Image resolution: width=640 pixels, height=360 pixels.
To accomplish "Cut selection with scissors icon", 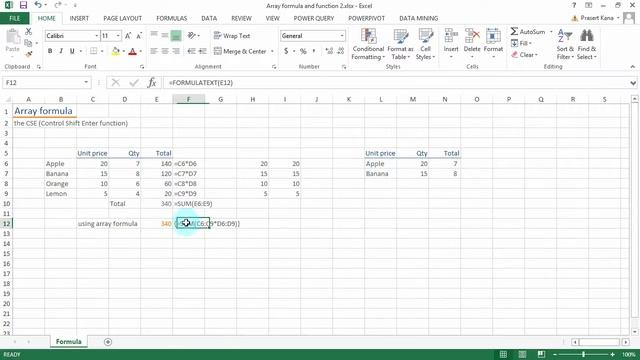I will 28,31.
